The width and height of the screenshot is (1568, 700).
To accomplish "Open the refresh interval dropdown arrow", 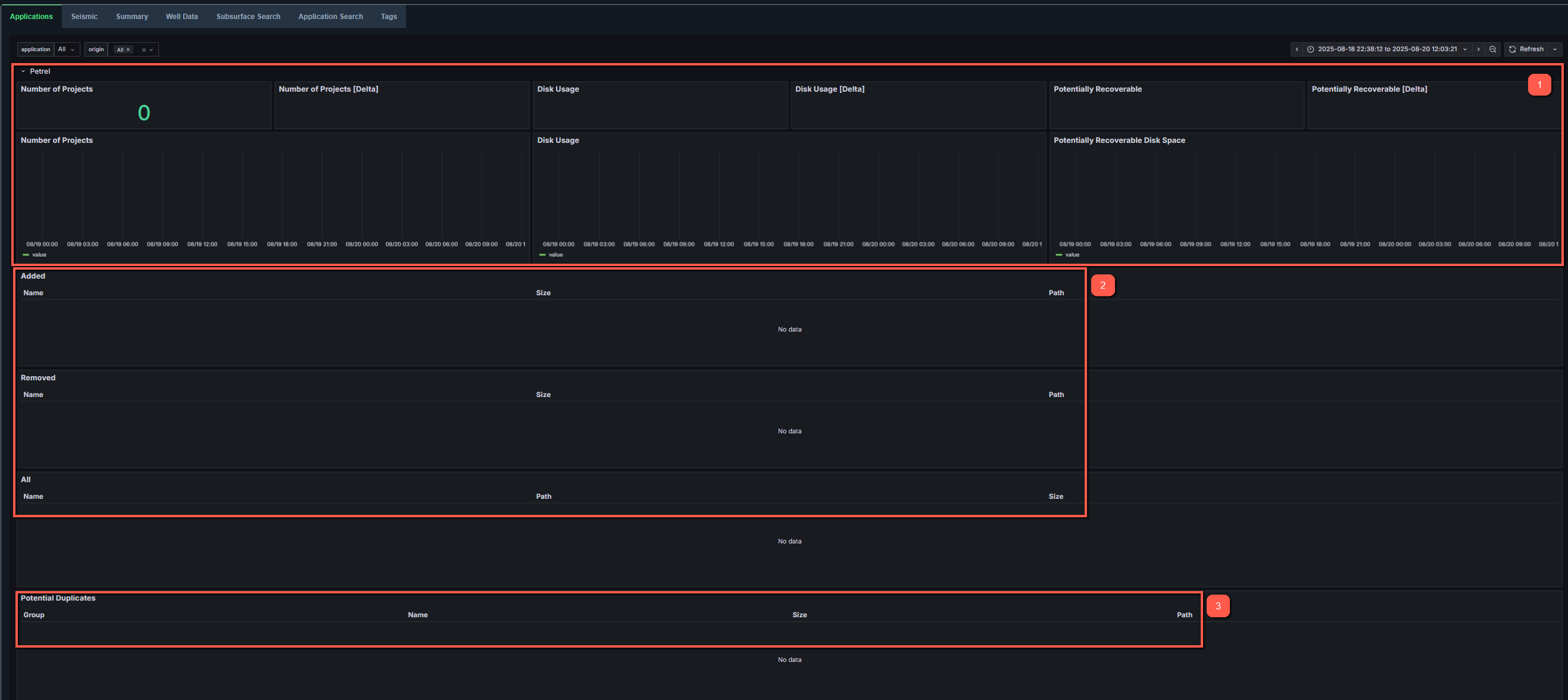I will [x=1555, y=49].
